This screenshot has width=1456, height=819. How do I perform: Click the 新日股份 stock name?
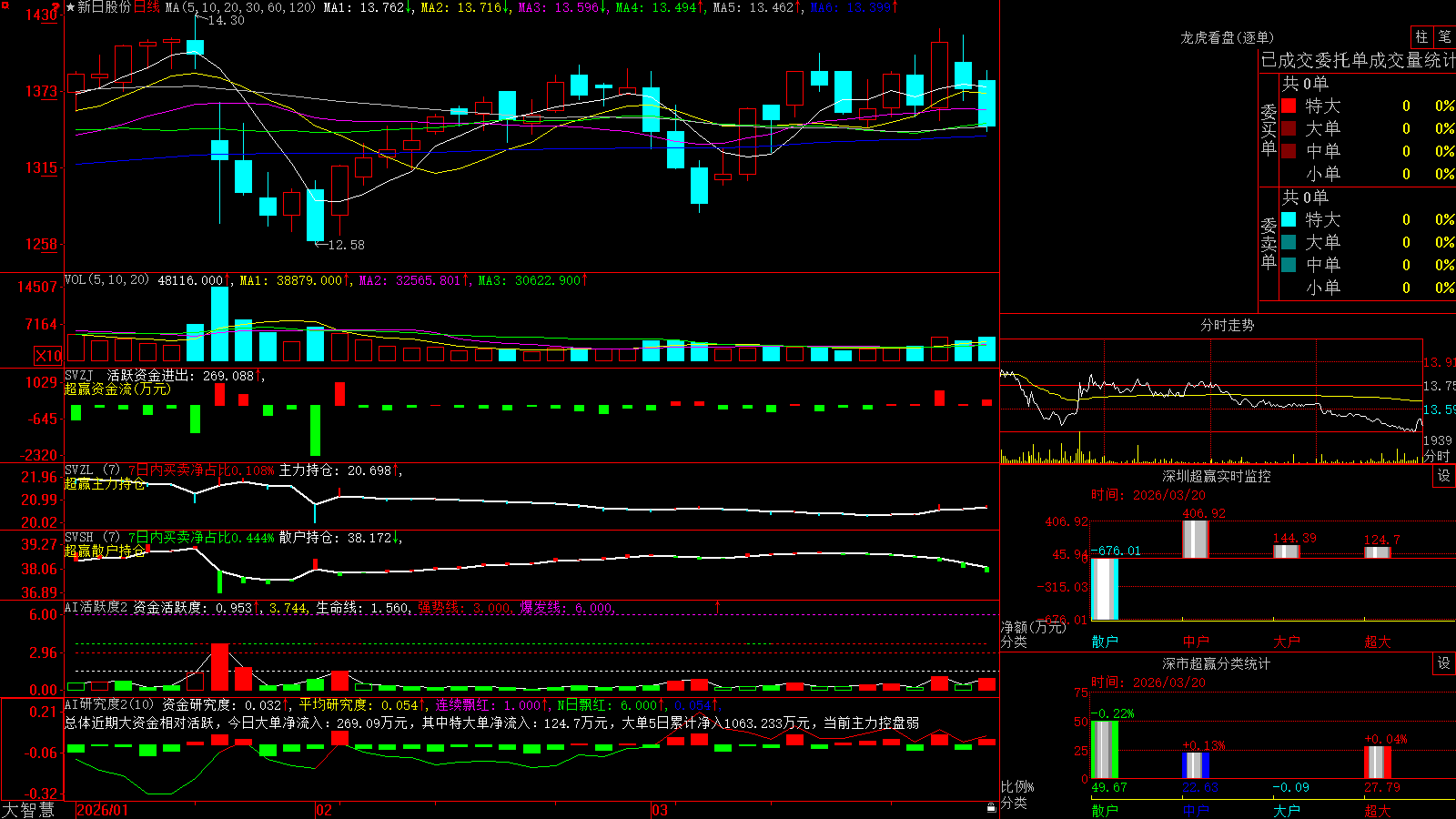[105, 7]
